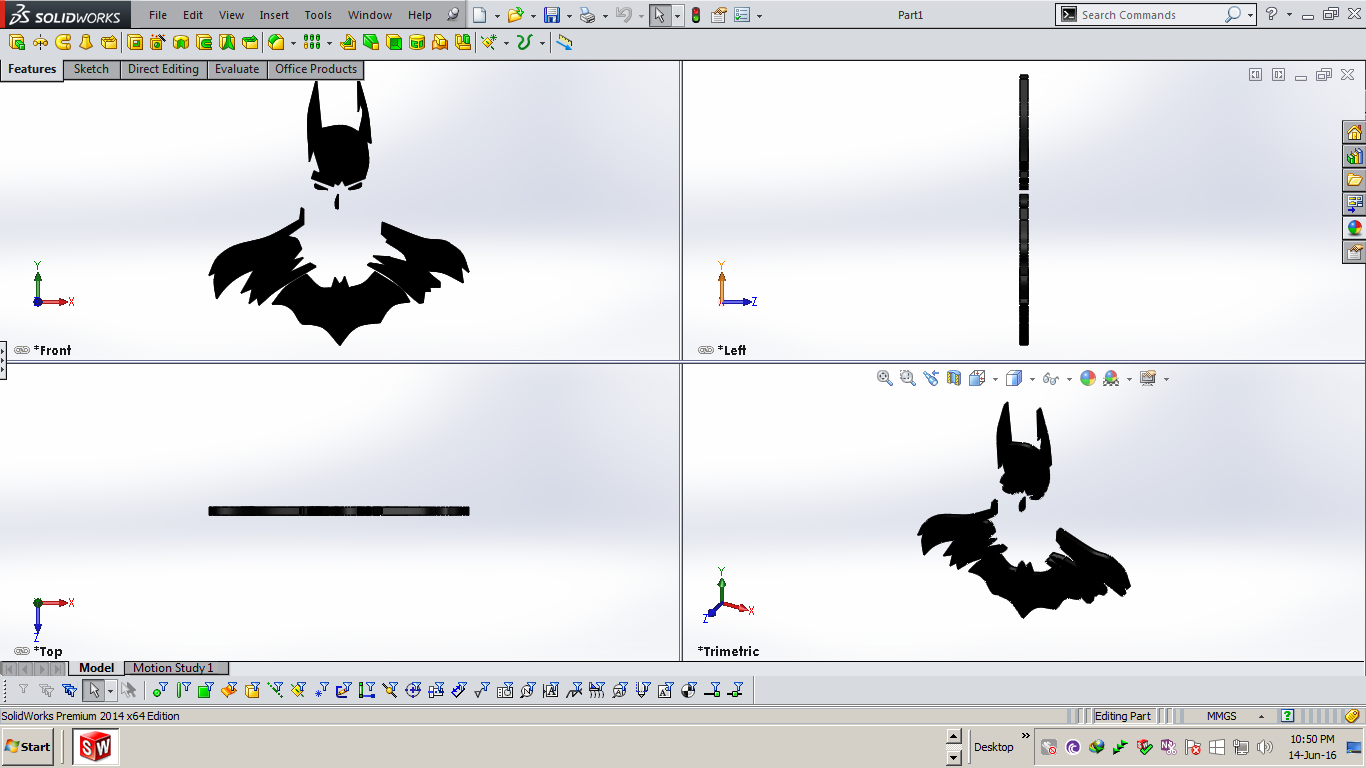This screenshot has width=1366, height=768.
Task: Toggle the Filter Sketch Points filter
Action: point(321,690)
